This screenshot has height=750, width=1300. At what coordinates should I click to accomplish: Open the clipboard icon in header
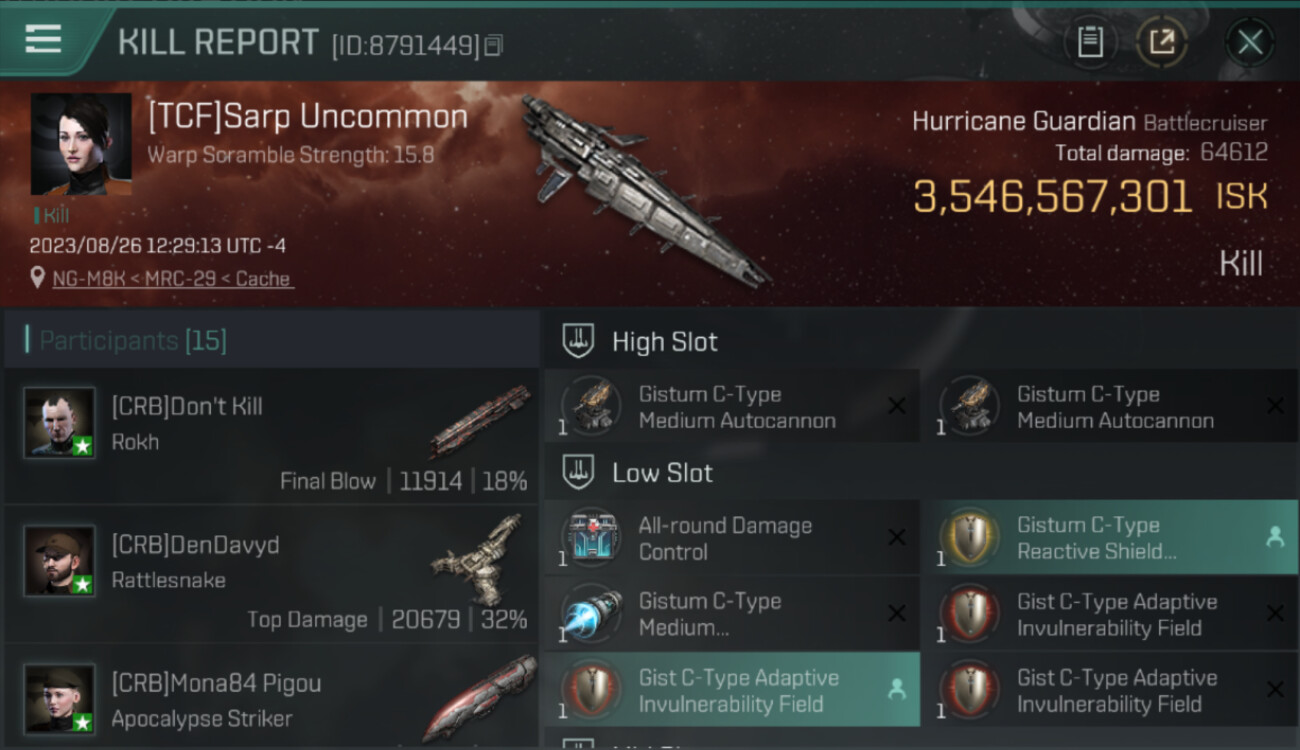pos(1090,42)
